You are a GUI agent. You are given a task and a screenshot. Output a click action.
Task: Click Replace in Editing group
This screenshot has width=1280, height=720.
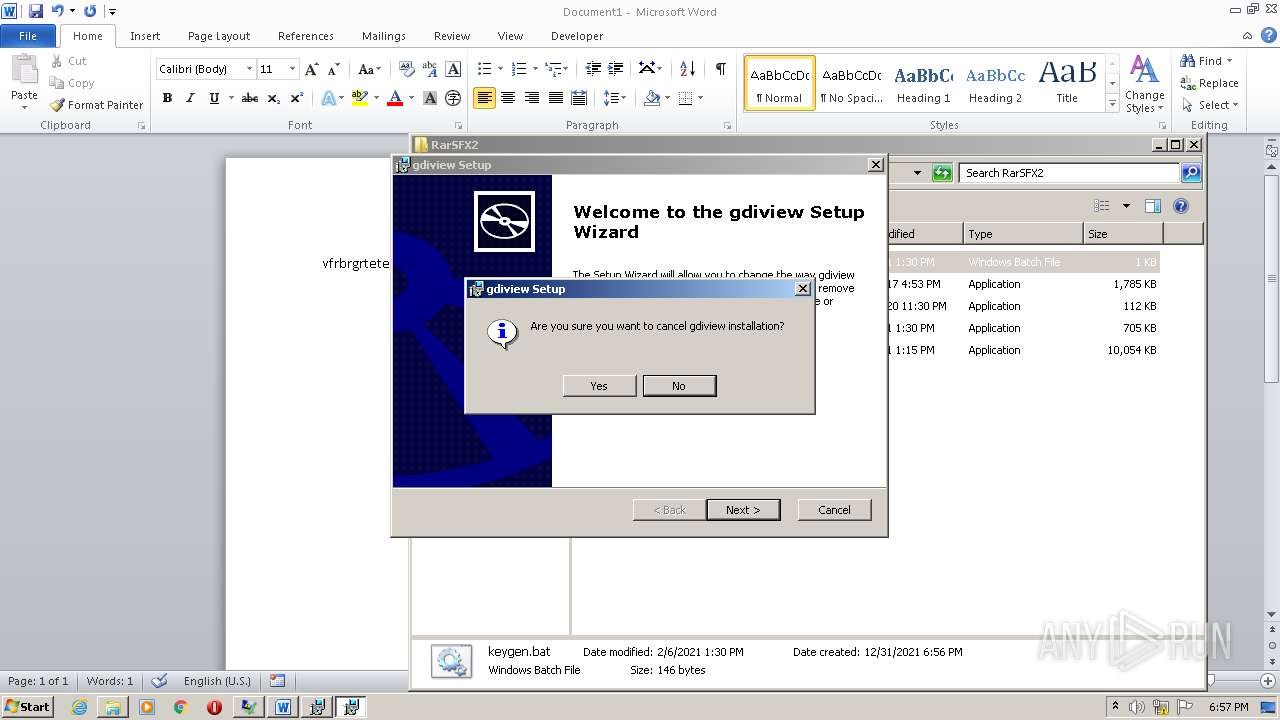pos(1209,83)
